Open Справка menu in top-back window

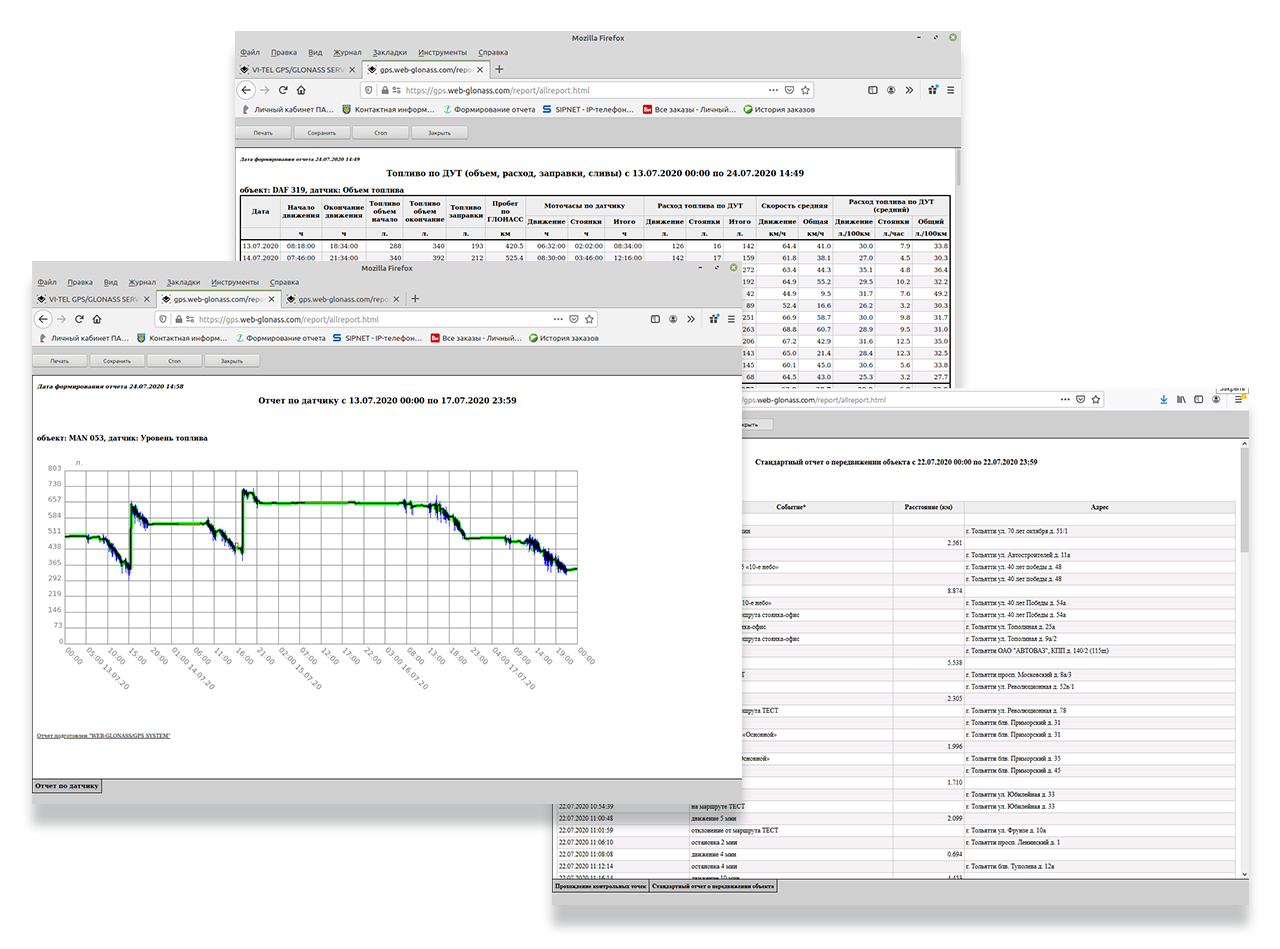(x=493, y=52)
